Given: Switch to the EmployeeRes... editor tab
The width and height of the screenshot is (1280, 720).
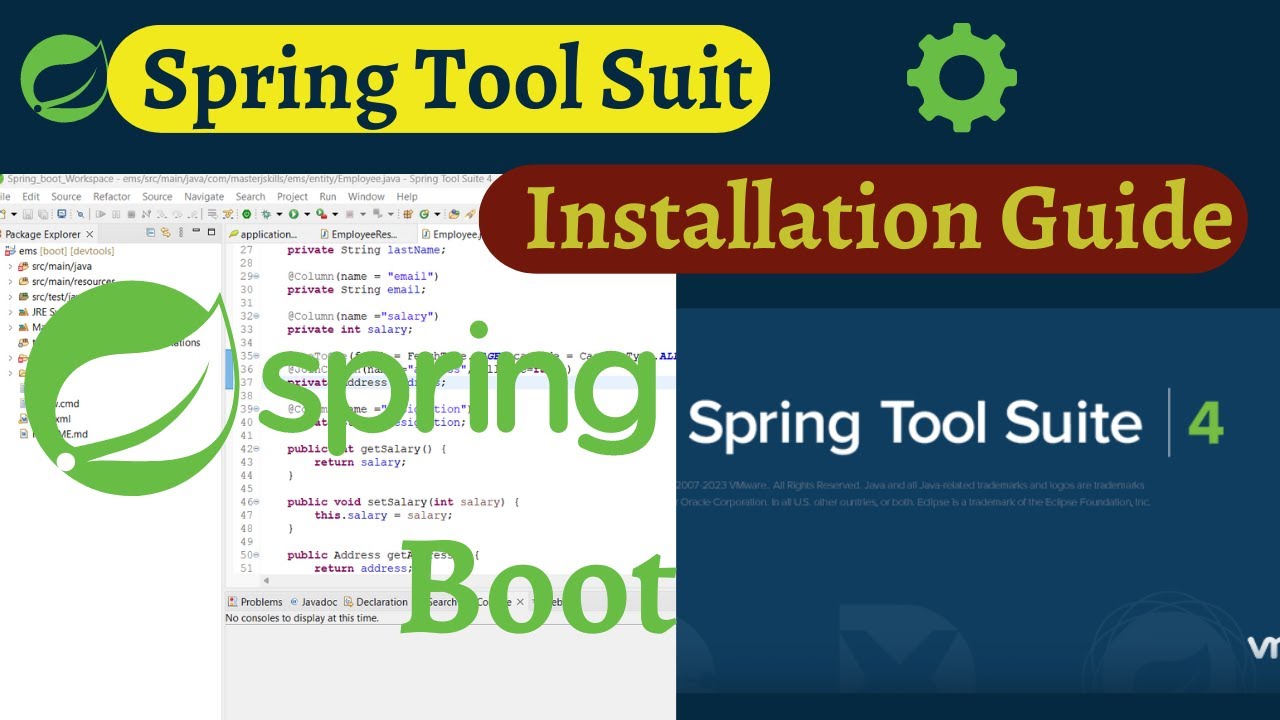Looking at the screenshot, I should click(358, 234).
